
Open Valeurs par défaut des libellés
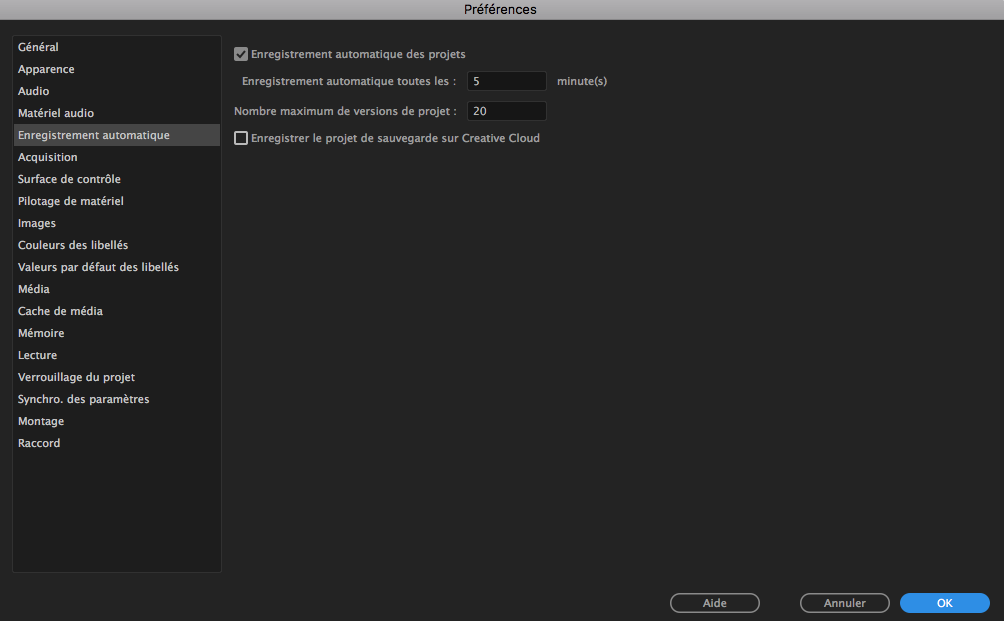tap(117, 267)
